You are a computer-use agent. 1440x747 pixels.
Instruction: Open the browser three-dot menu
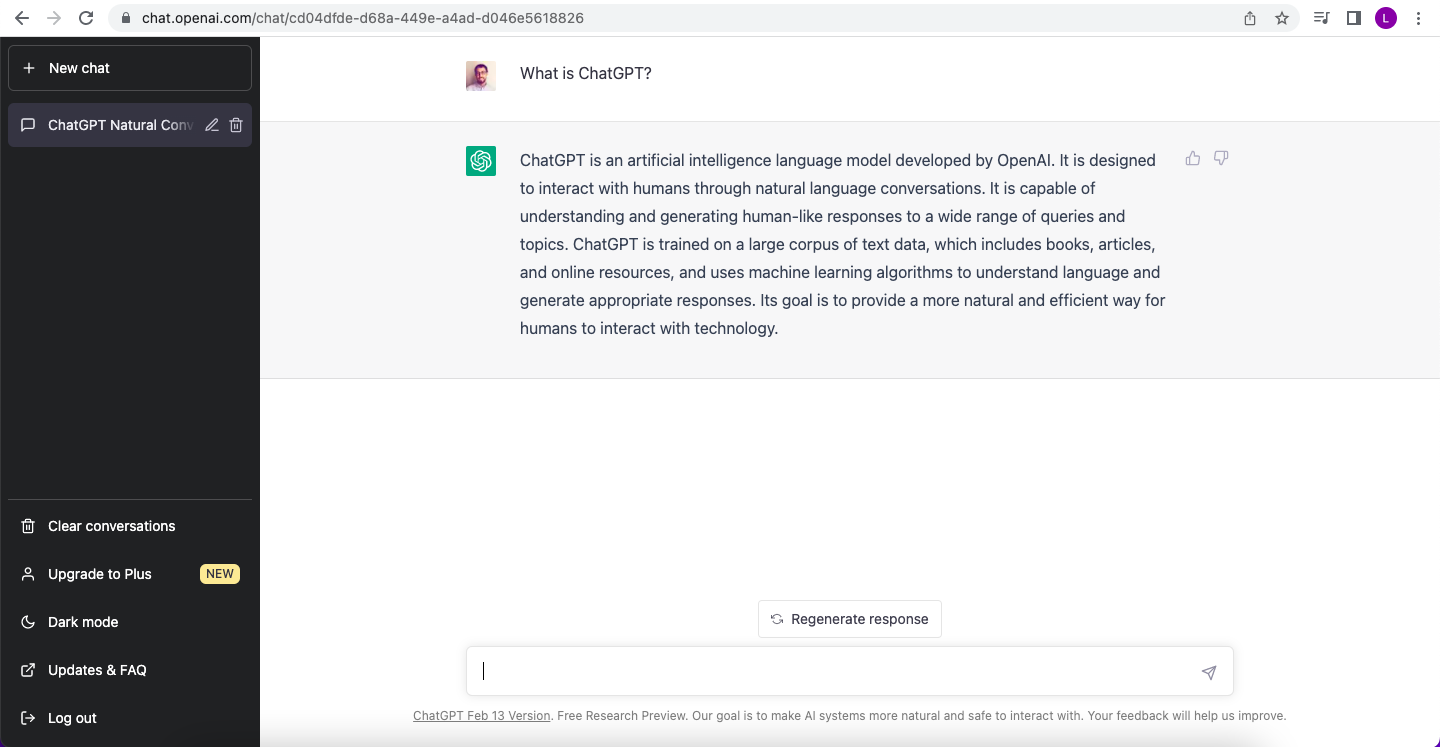[x=1419, y=17]
